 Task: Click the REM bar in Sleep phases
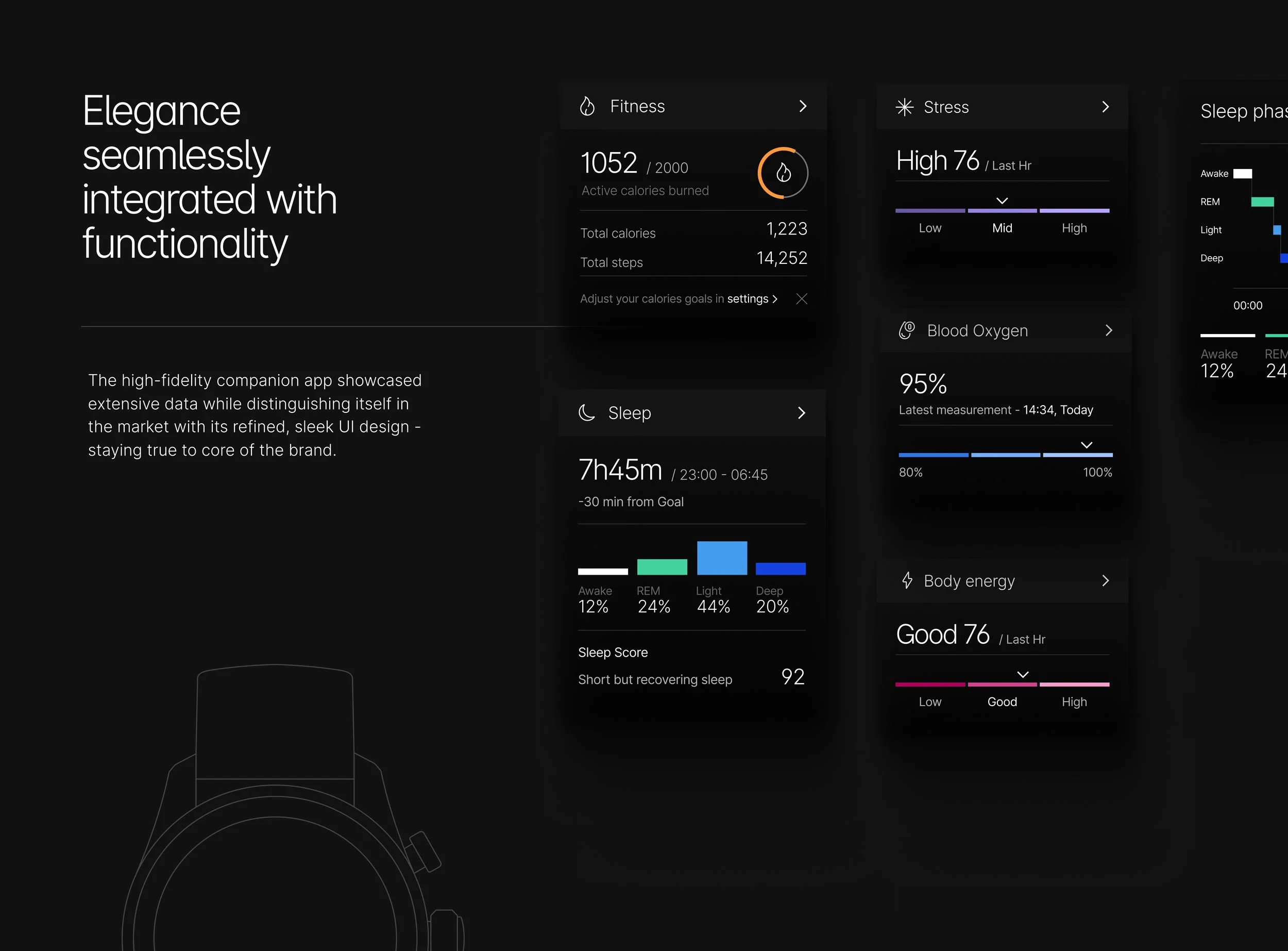pyautogui.click(x=1262, y=202)
